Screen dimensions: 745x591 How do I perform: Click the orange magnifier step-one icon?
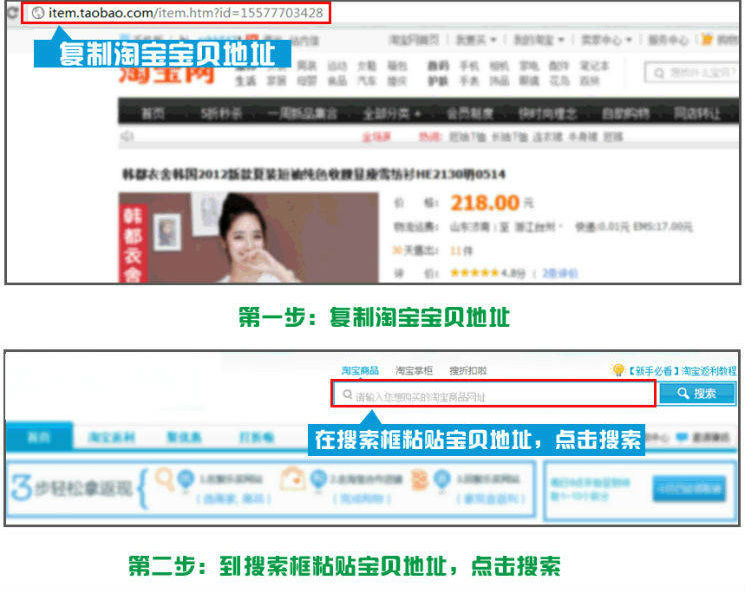coord(164,479)
